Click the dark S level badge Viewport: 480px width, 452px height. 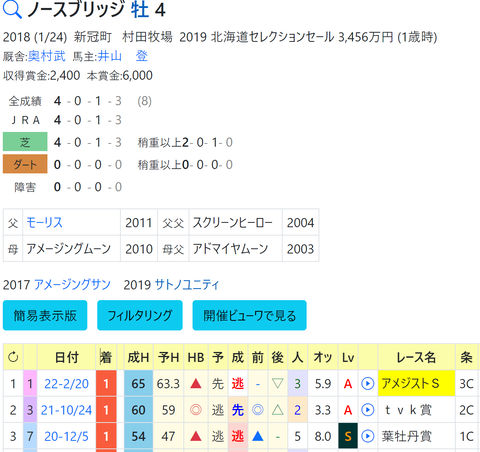[x=348, y=436]
